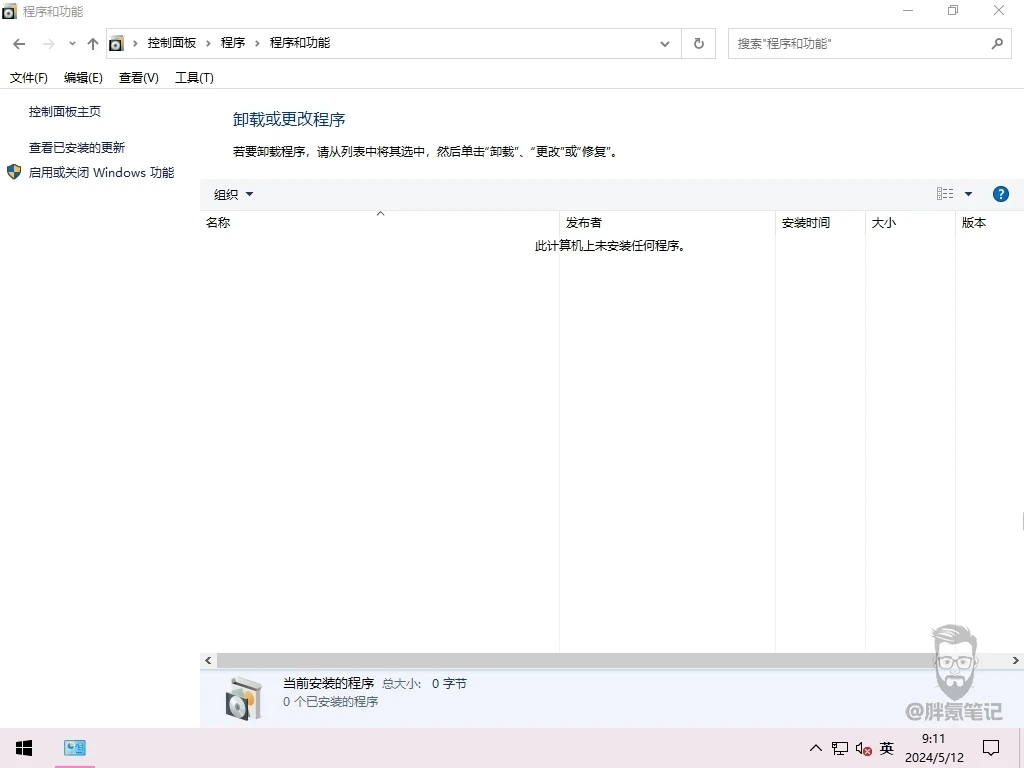
Task: Click the horizontal scrollbar right arrow
Action: (x=1016, y=661)
